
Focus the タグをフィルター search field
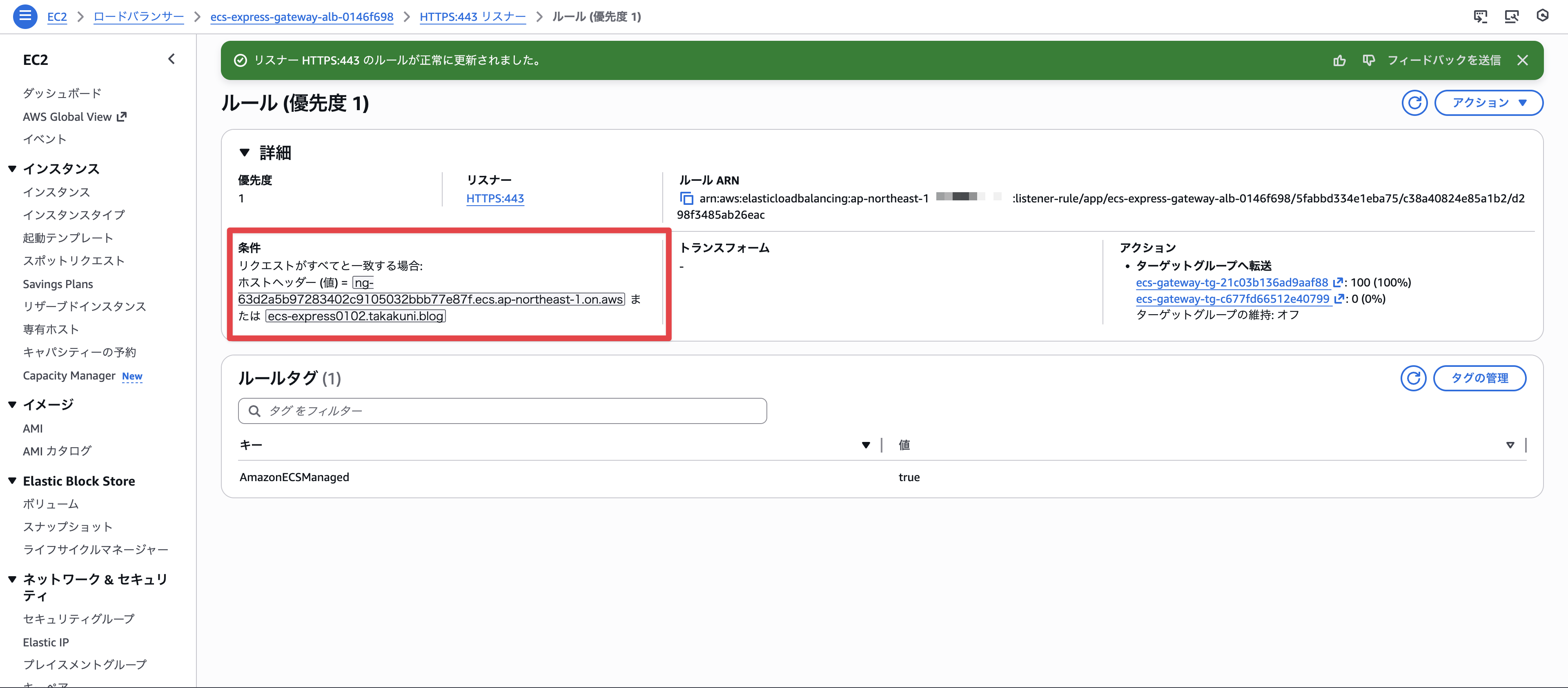click(x=502, y=411)
